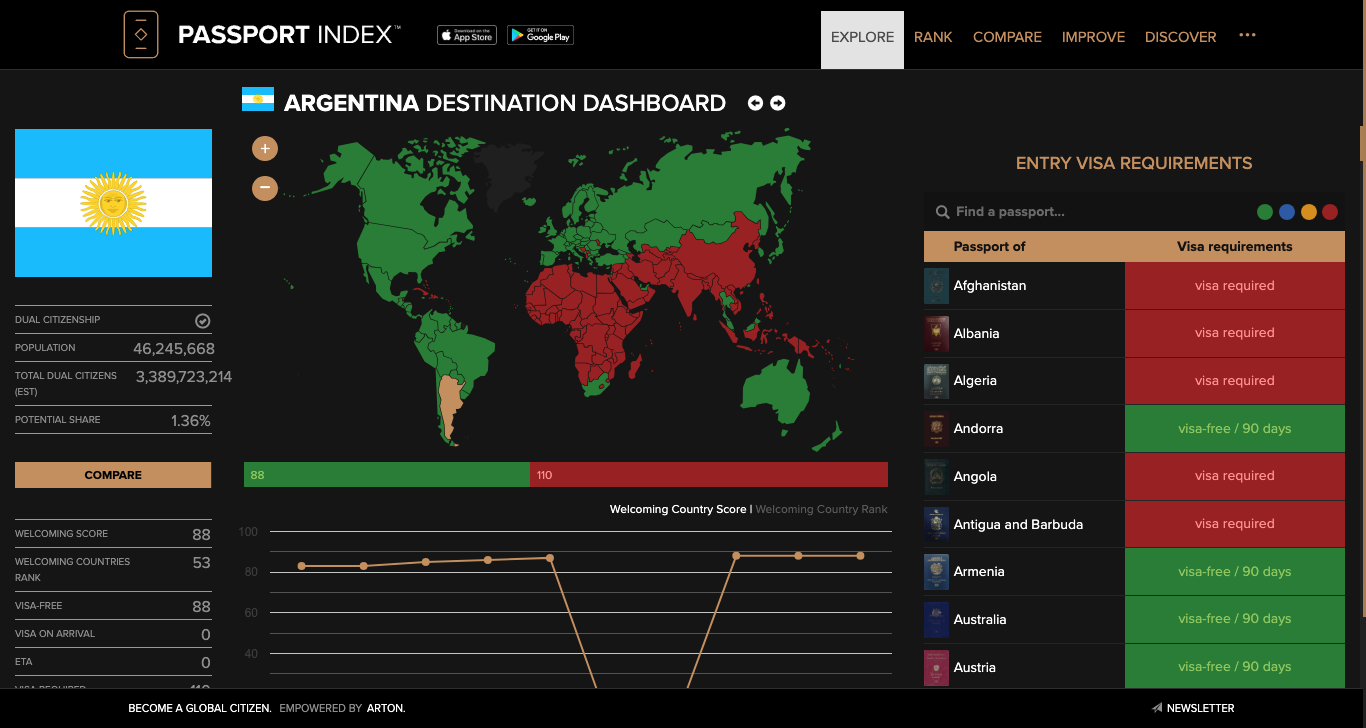Click the magnifier icon in passport search
Image resolution: width=1366 pixels, height=728 pixels.
click(x=942, y=212)
